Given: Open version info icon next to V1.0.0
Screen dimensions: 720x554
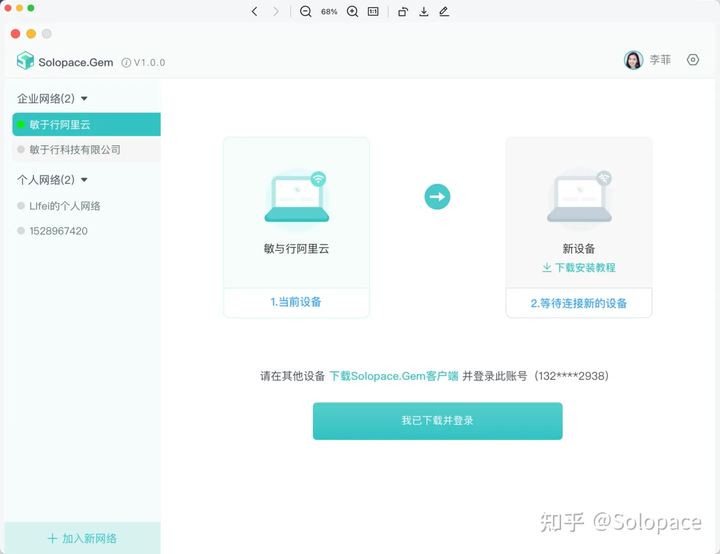Looking at the screenshot, I should [126, 62].
